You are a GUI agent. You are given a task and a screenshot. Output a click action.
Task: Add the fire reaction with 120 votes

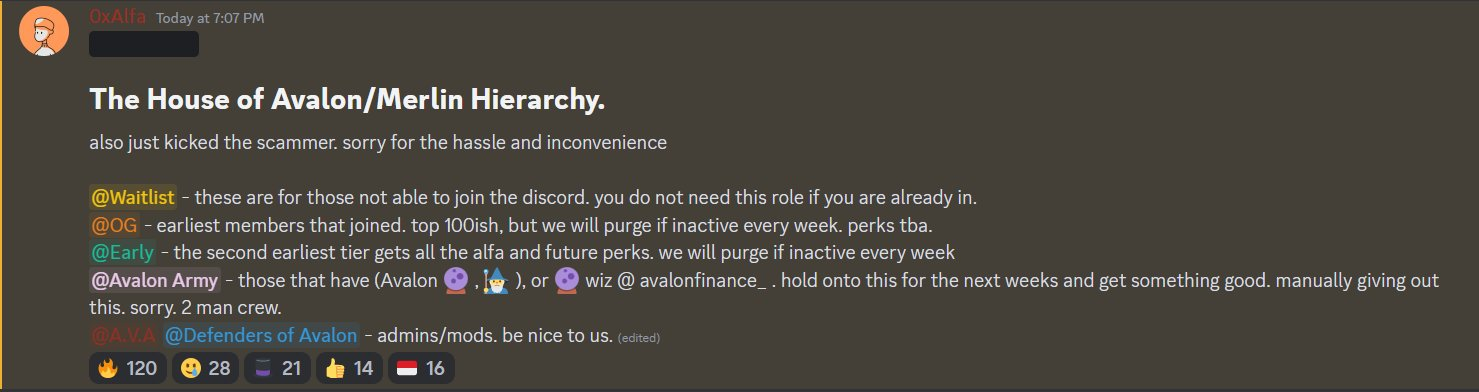(x=127, y=368)
